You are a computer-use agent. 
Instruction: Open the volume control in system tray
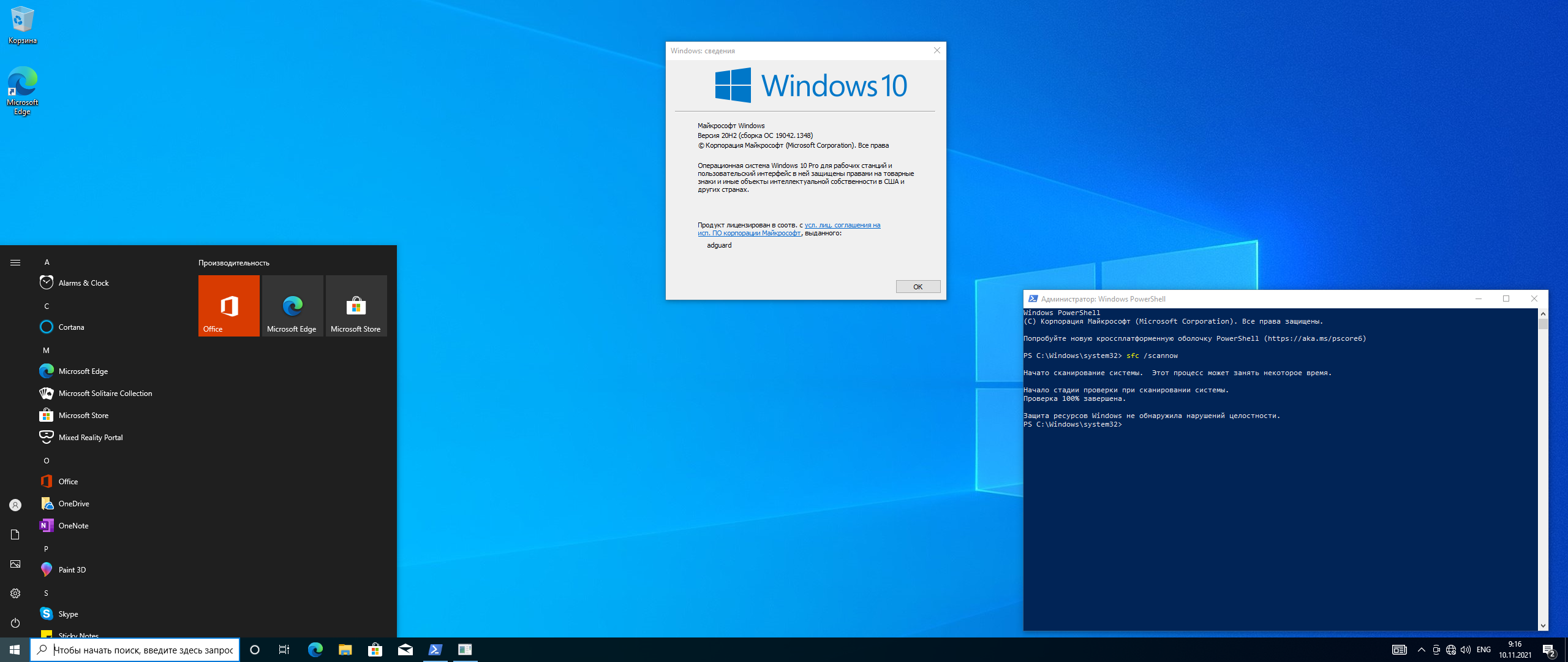tap(1466, 650)
